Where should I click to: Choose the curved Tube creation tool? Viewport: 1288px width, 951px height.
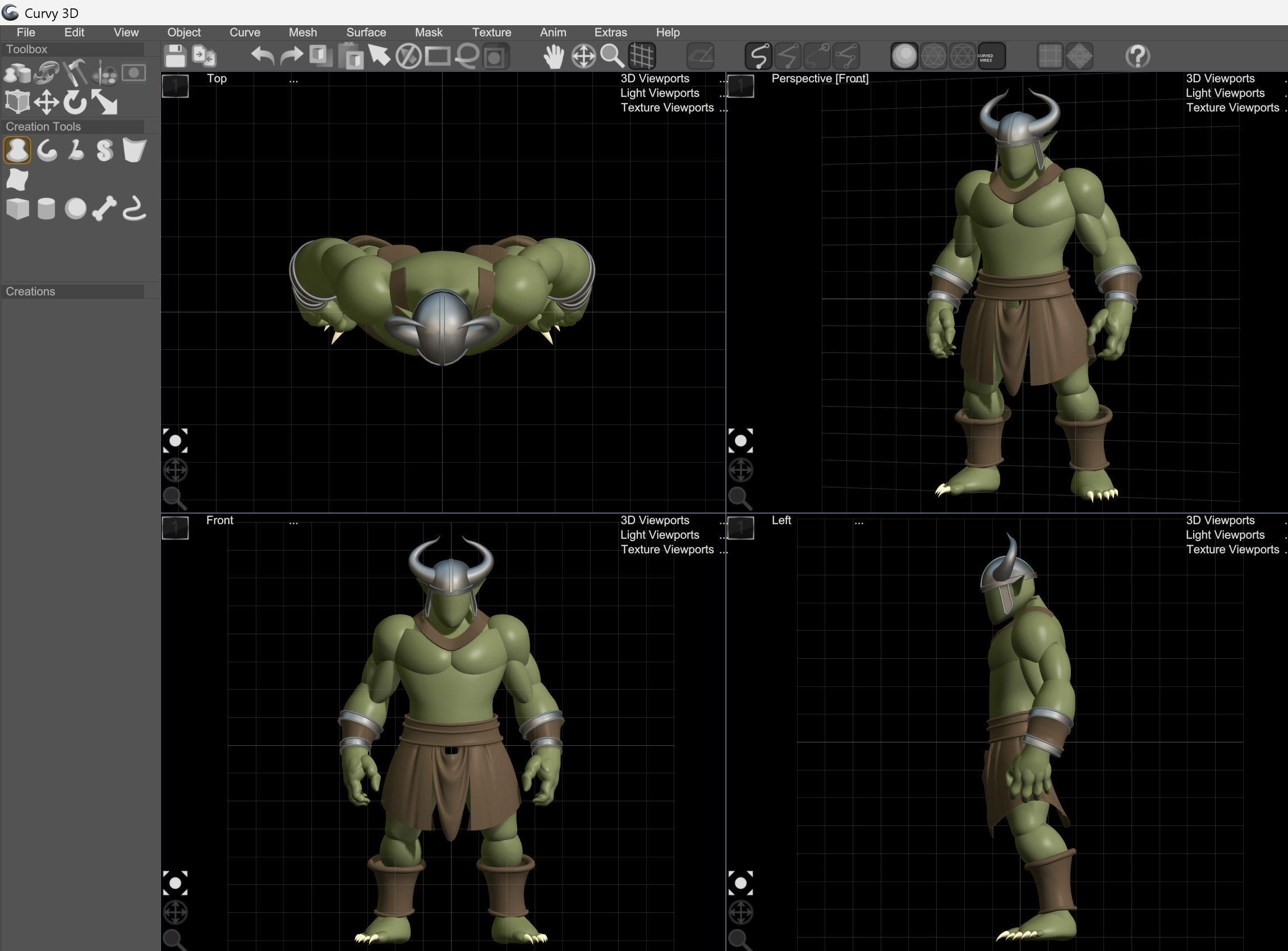tap(134, 209)
